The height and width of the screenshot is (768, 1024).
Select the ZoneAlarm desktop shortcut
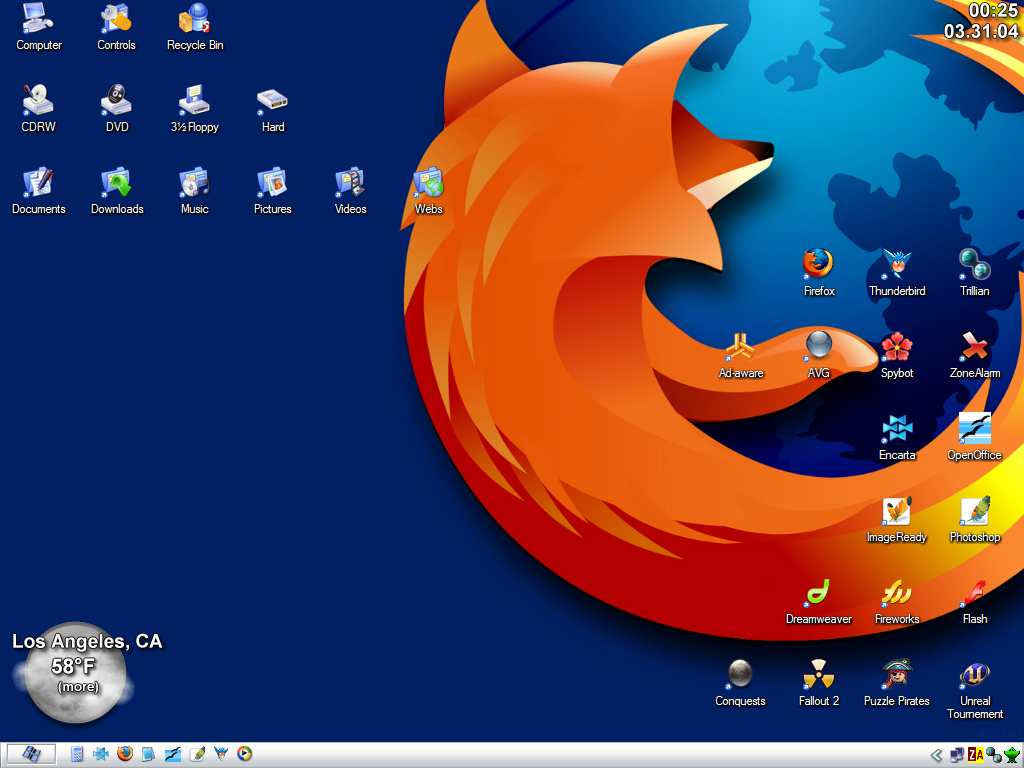[975, 355]
